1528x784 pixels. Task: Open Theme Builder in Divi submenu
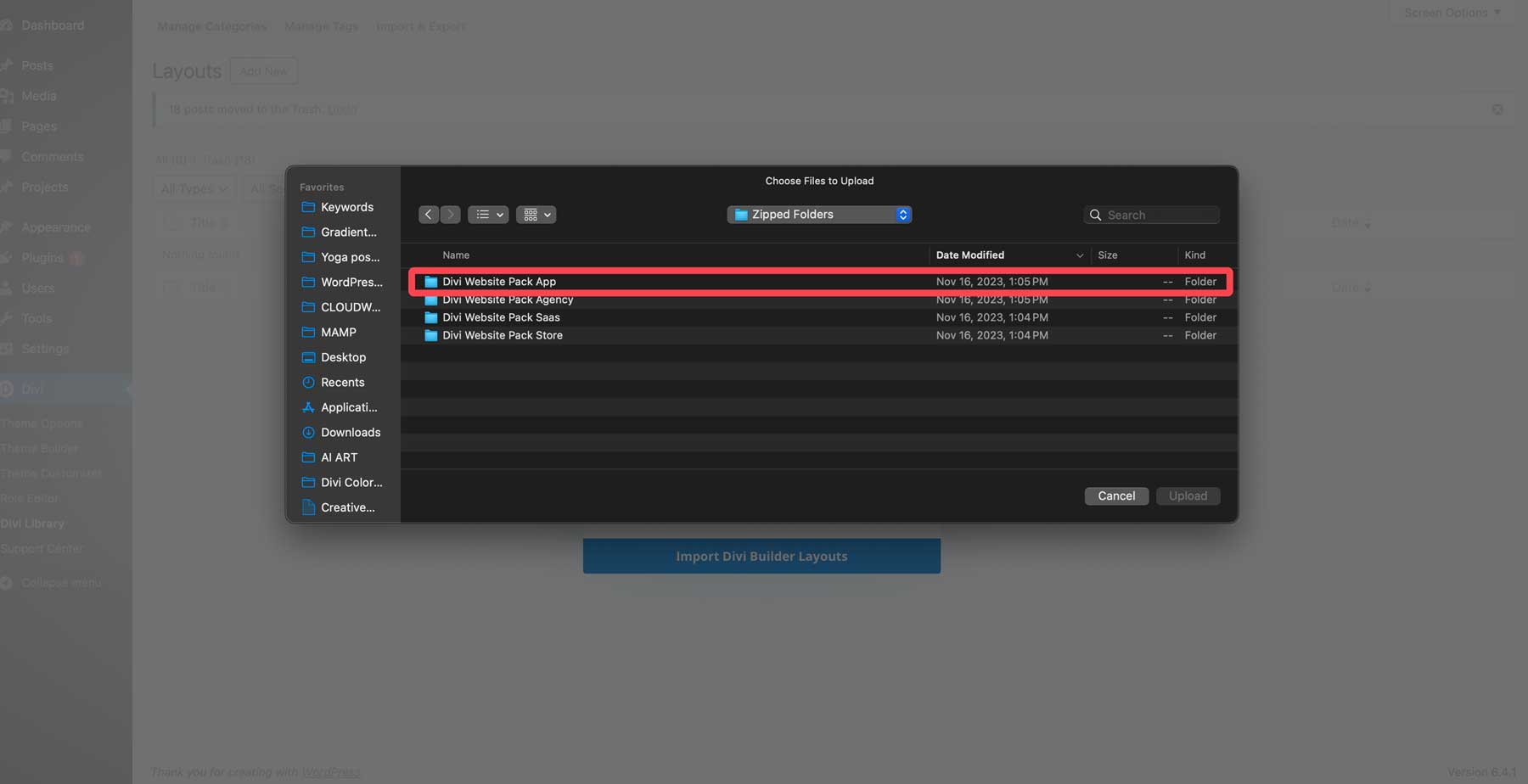(39, 448)
